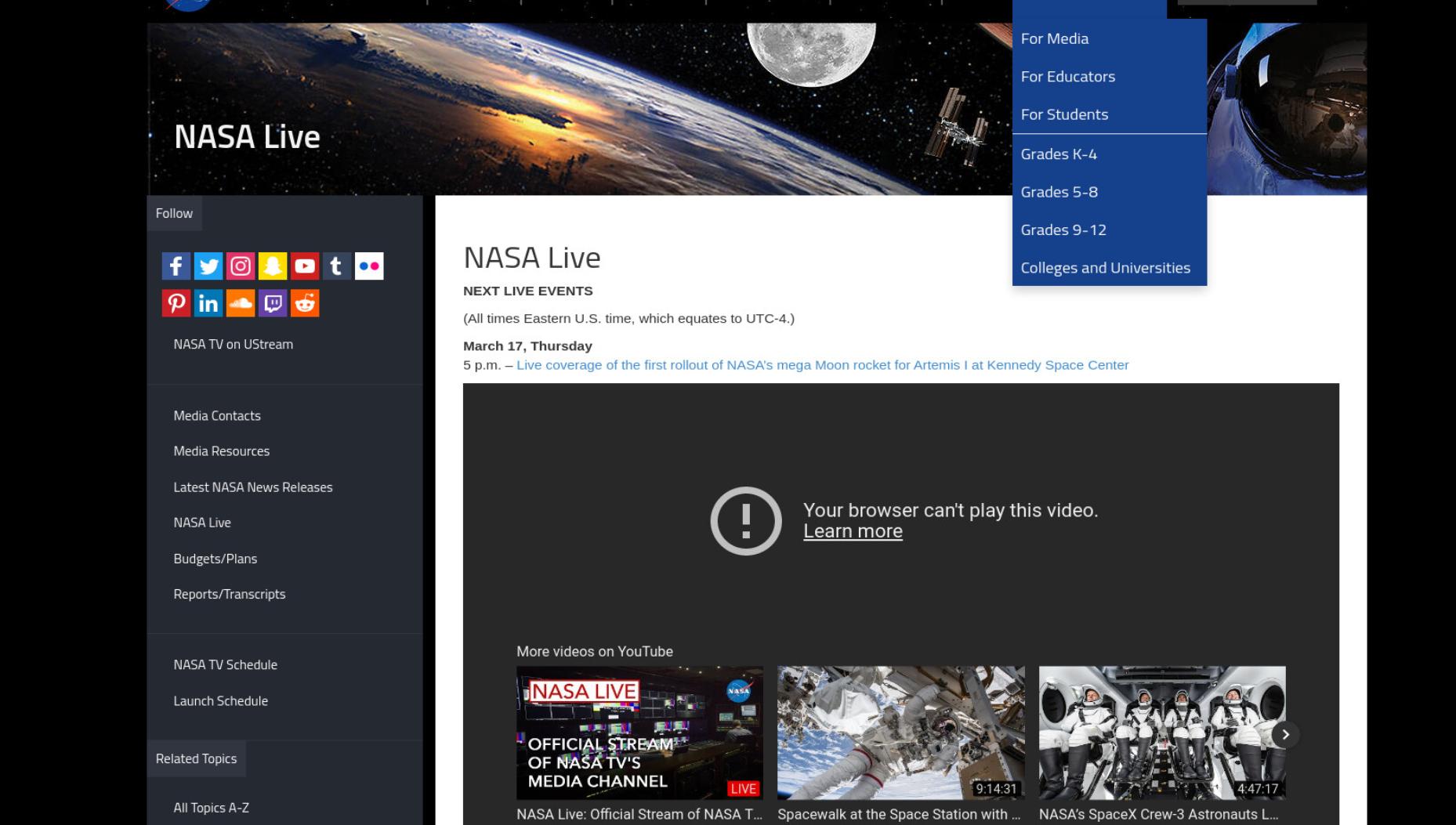Open Reports/Transcripts link
Image resolution: width=1456 pixels, height=825 pixels.
pyautogui.click(x=230, y=594)
